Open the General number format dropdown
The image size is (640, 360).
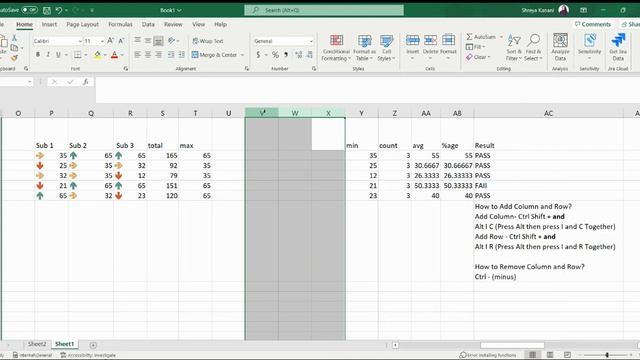pos(311,41)
